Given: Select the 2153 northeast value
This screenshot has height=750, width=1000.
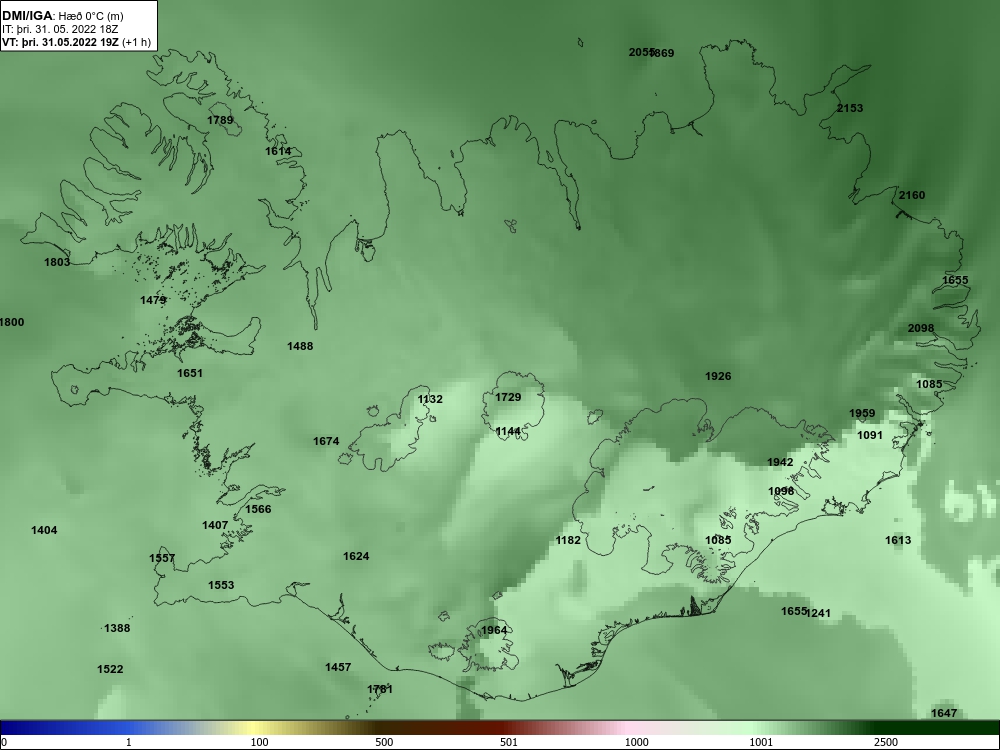Looking at the screenshot, I should click(x=850, y=108).
